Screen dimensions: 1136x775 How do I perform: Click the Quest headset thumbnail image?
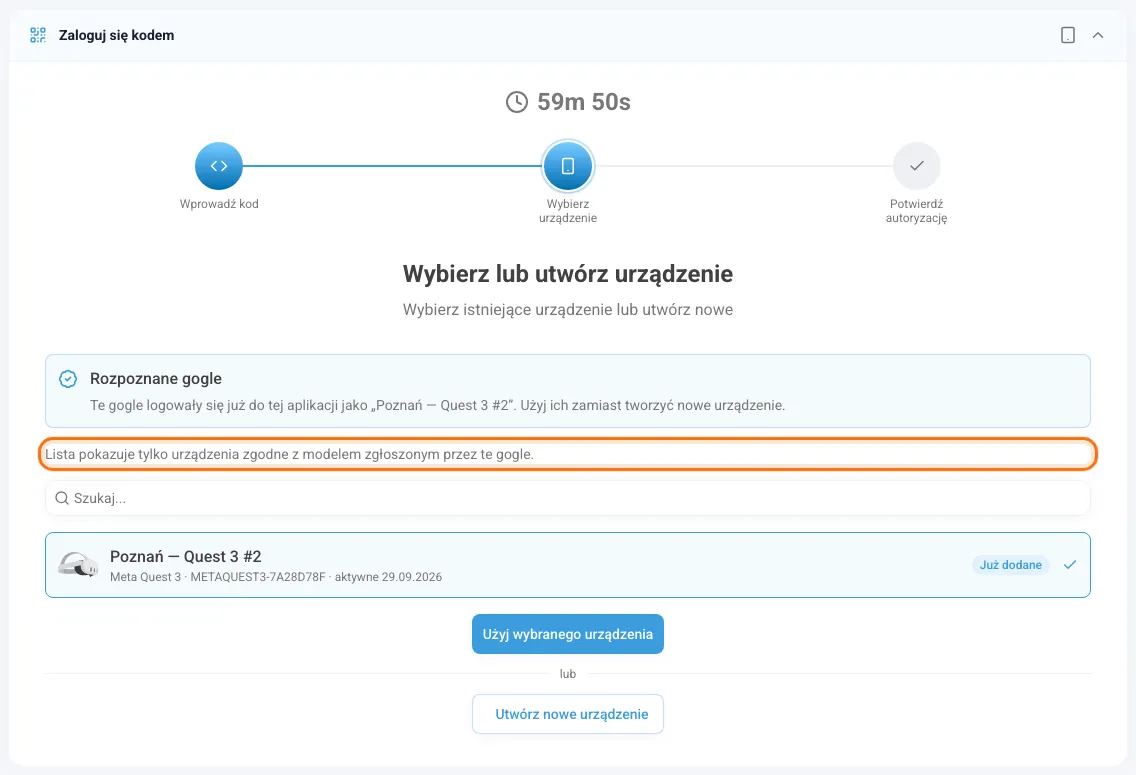tap(78, 565)
